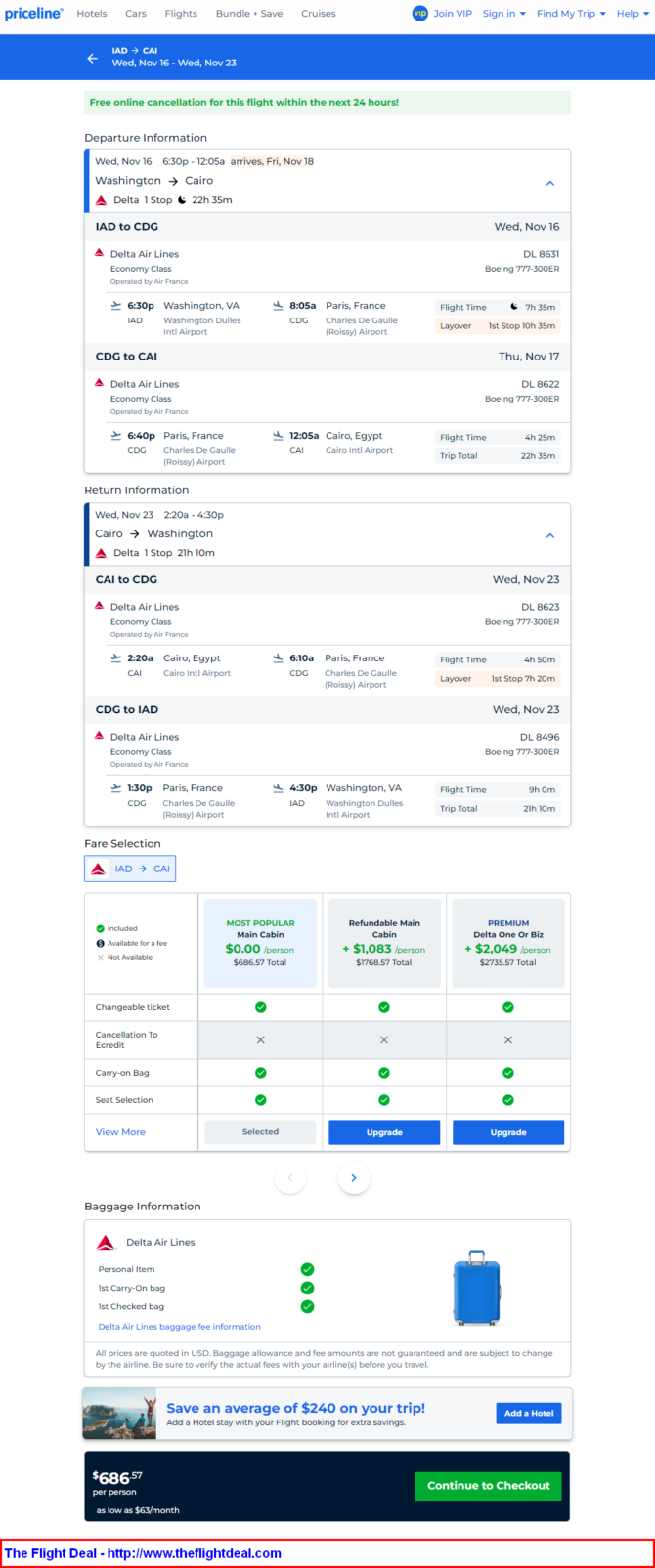Upgrade to Delta One Or Biz
The width and height of the screenshot is (655, 1568).
508,1132
